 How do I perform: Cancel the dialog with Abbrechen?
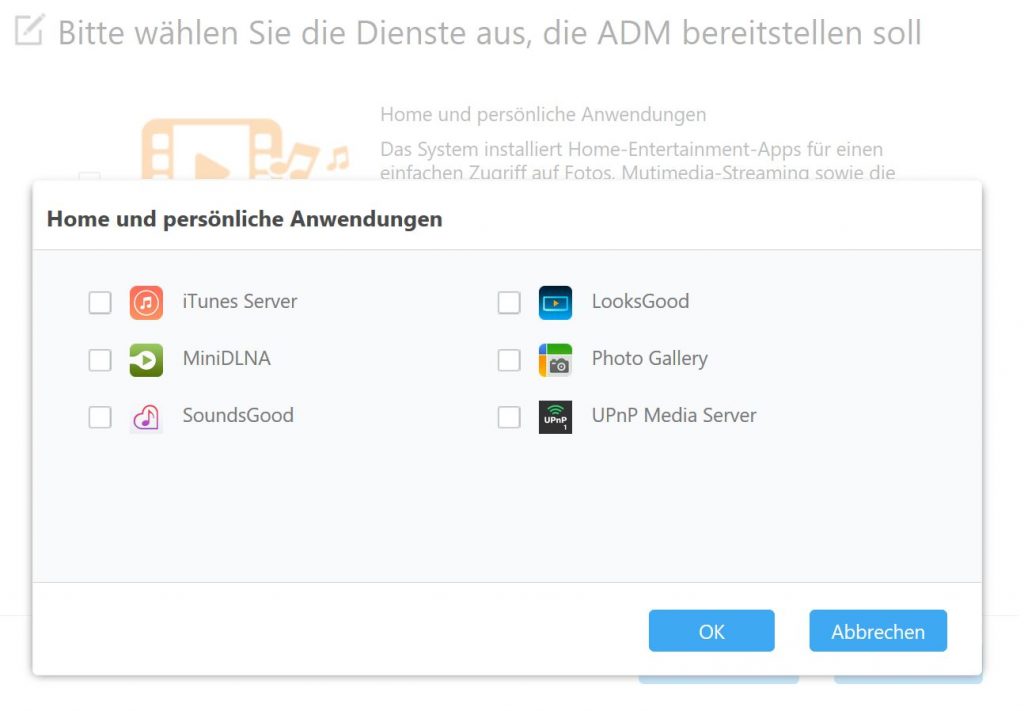tap(878, 631)
